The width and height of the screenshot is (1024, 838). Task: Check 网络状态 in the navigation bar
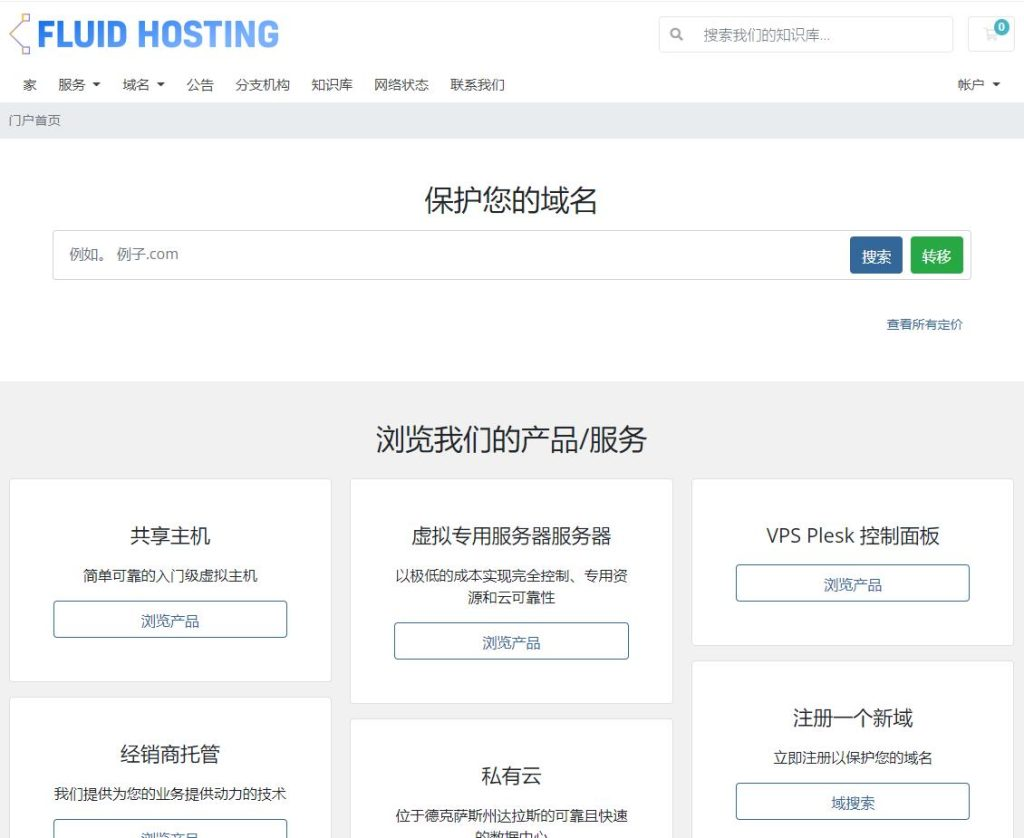tap(401, 85)
